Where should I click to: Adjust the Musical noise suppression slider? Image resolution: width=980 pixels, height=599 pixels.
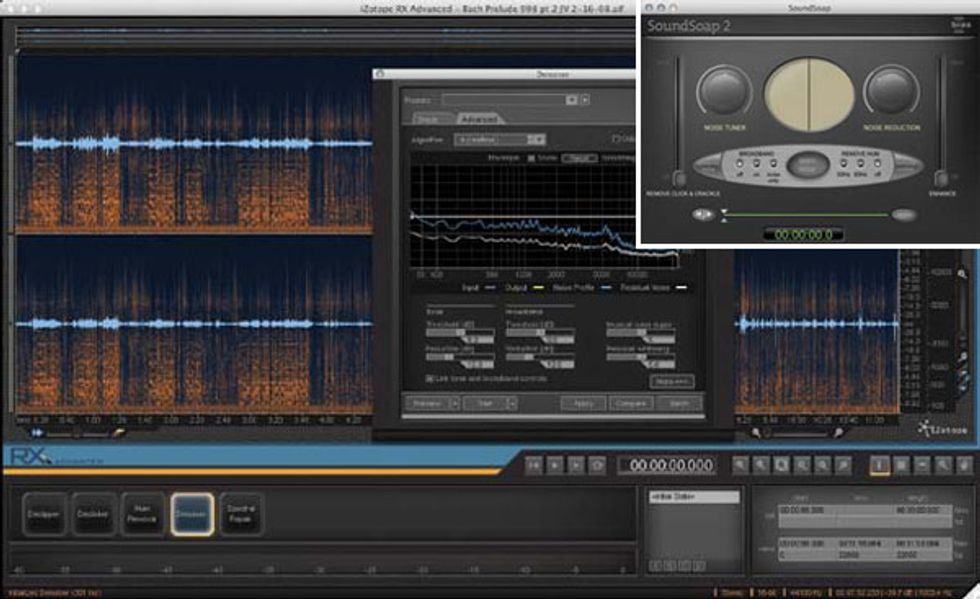tap(641, 333)
